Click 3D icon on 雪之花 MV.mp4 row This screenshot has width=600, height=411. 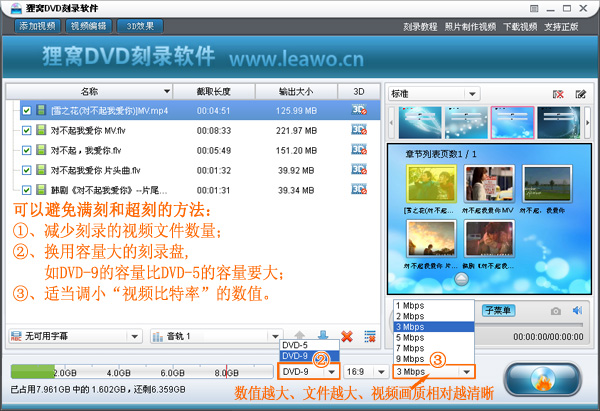coord(359,110)
